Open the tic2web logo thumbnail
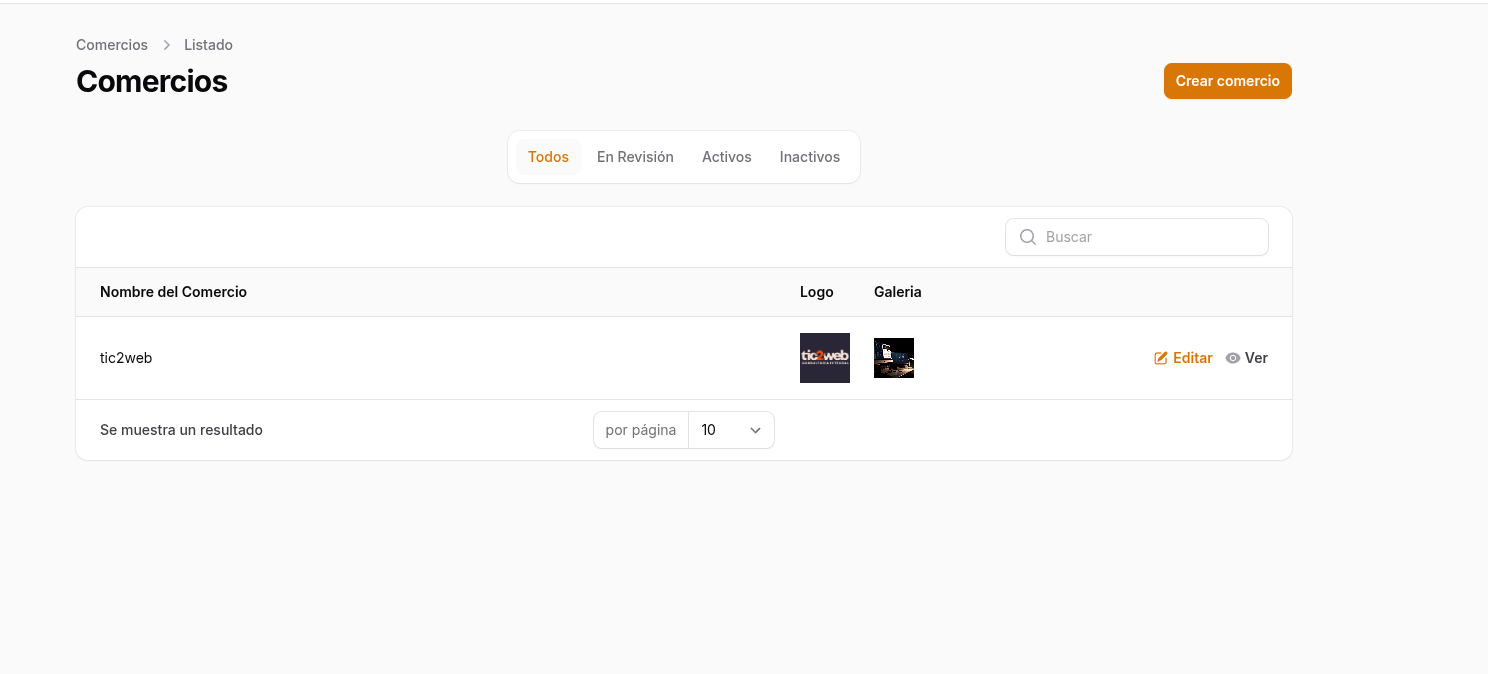This screenshot has width=1488, height=674. [x=824, y=358]
